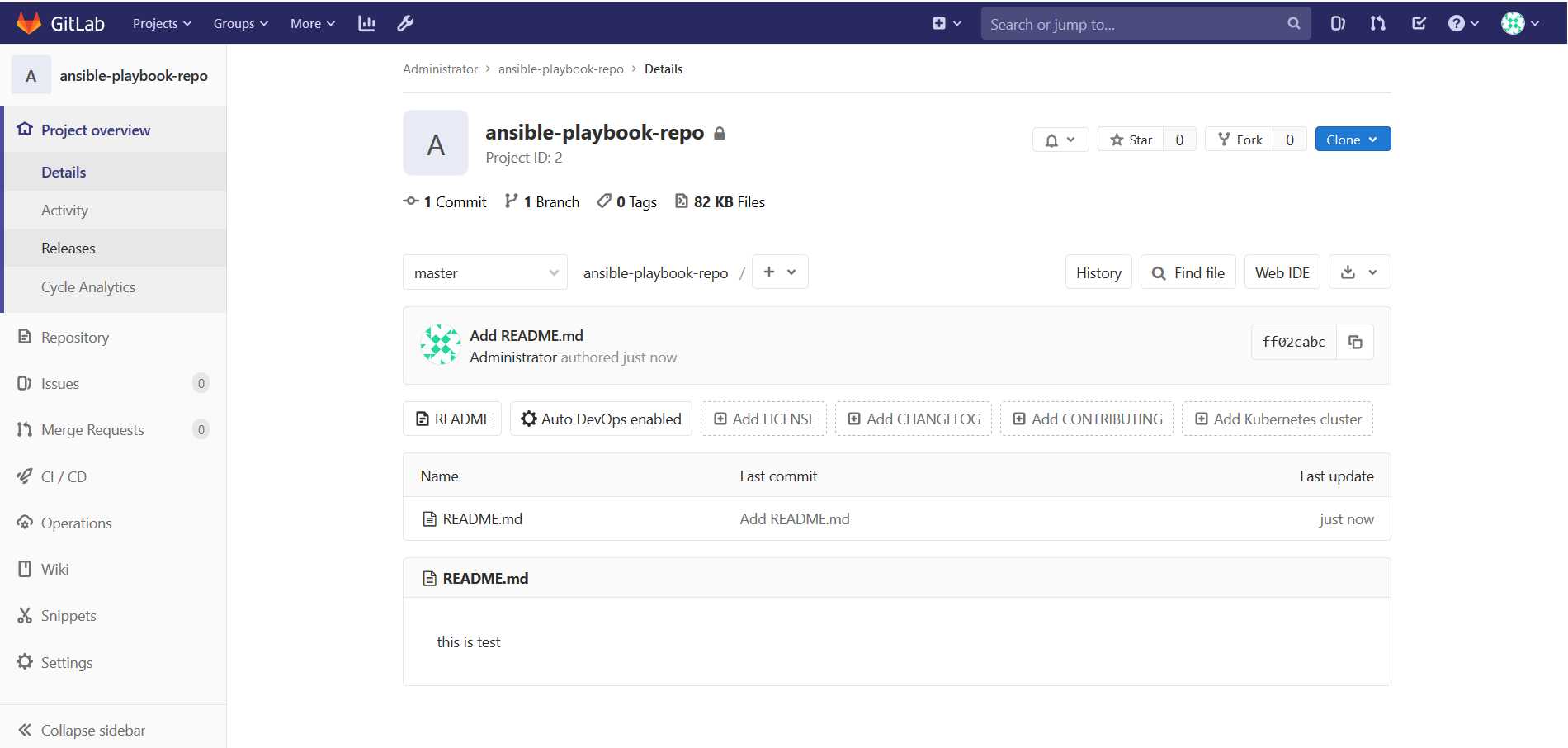The image size is (1568, 748).
Task: Open the Groups menu
Action: (241, 23)
